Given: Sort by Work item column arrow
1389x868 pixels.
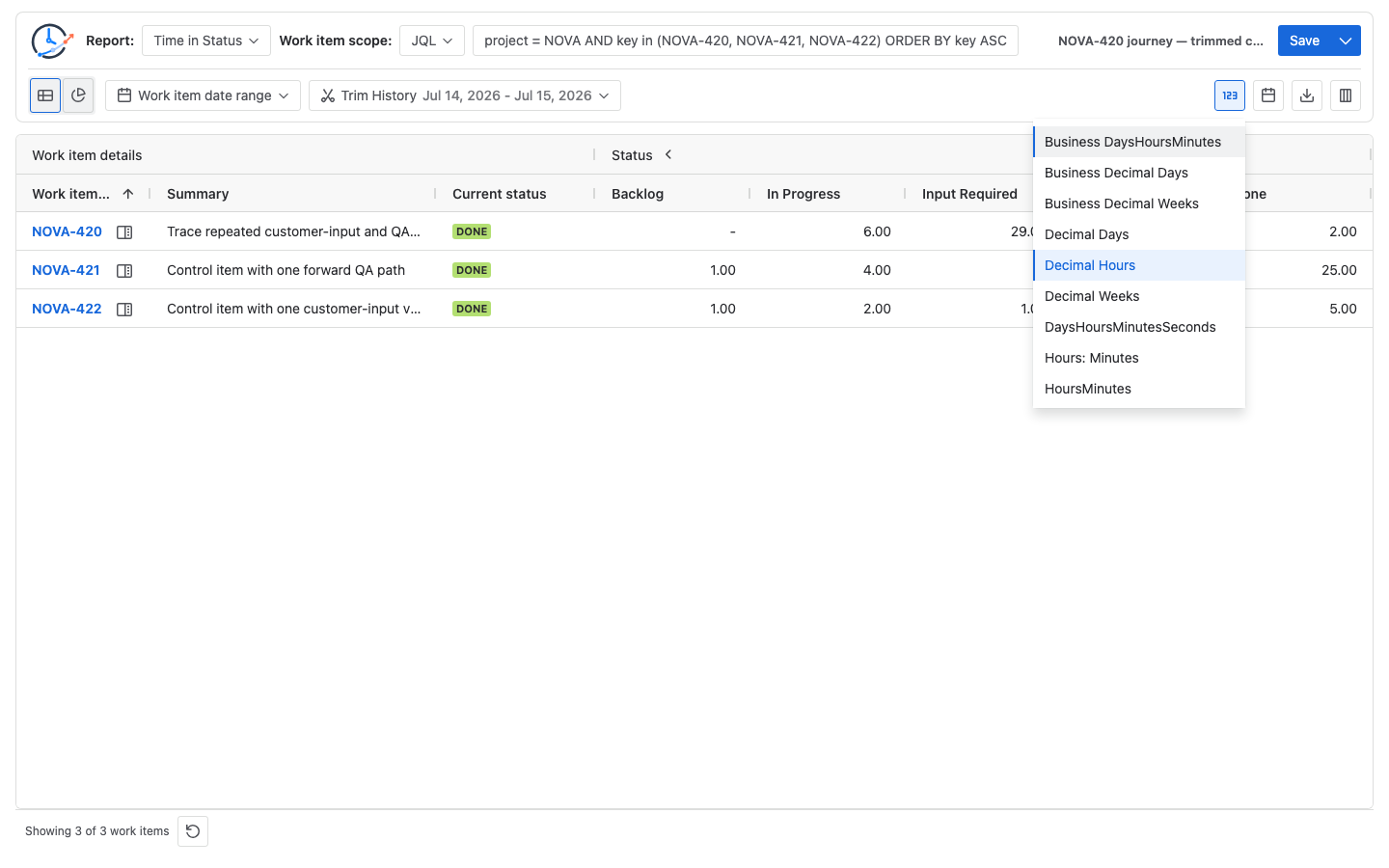Looking at the screenshot, I should (127, 194).
